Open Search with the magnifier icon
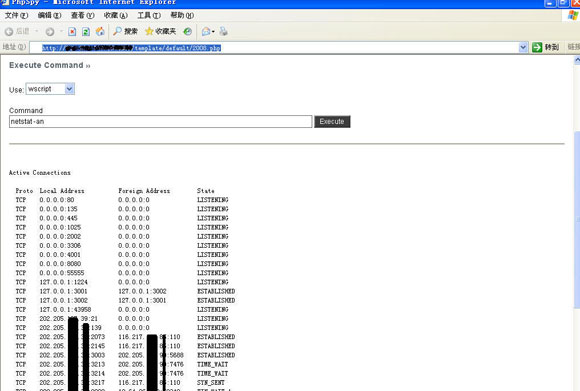Viewport: 580px width, 391px height. (x=117, y=31)
